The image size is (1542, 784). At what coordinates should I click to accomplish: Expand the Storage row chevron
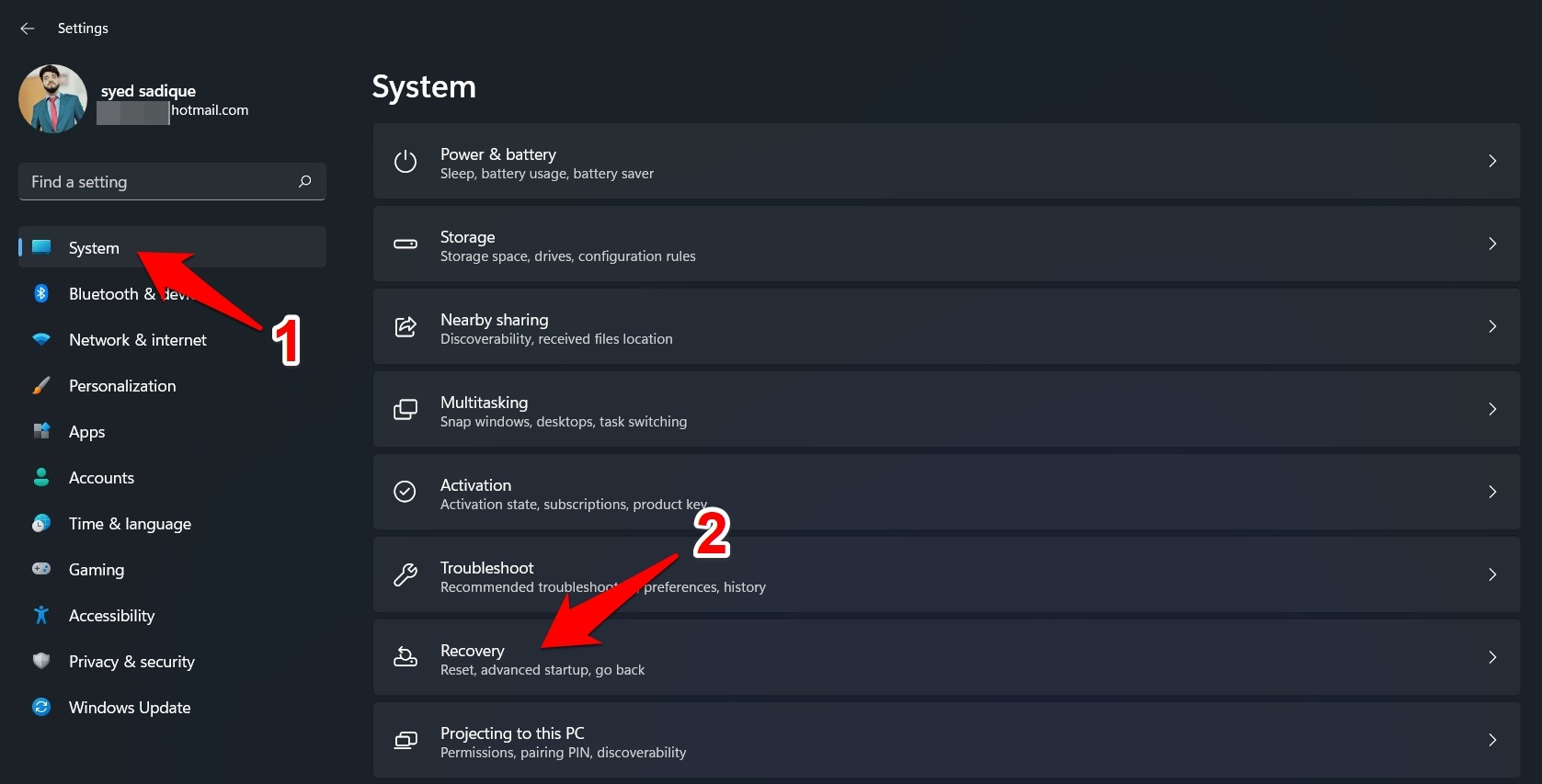(x=1492, y=244)
